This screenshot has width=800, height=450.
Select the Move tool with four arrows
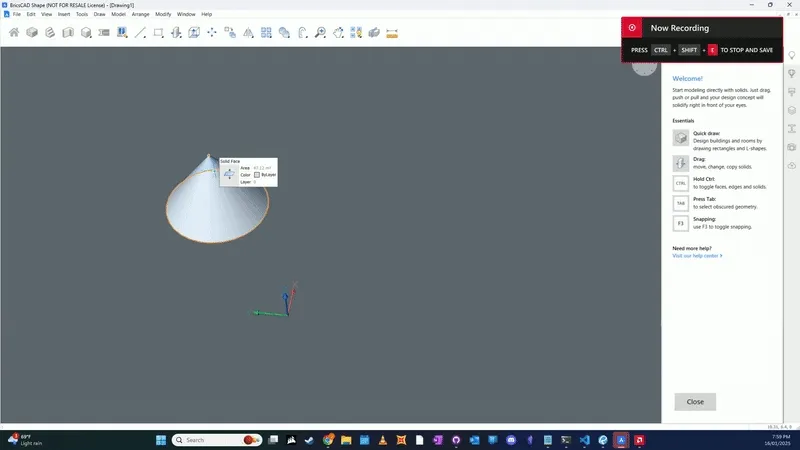pyautogui.click(x=212, y=33)
